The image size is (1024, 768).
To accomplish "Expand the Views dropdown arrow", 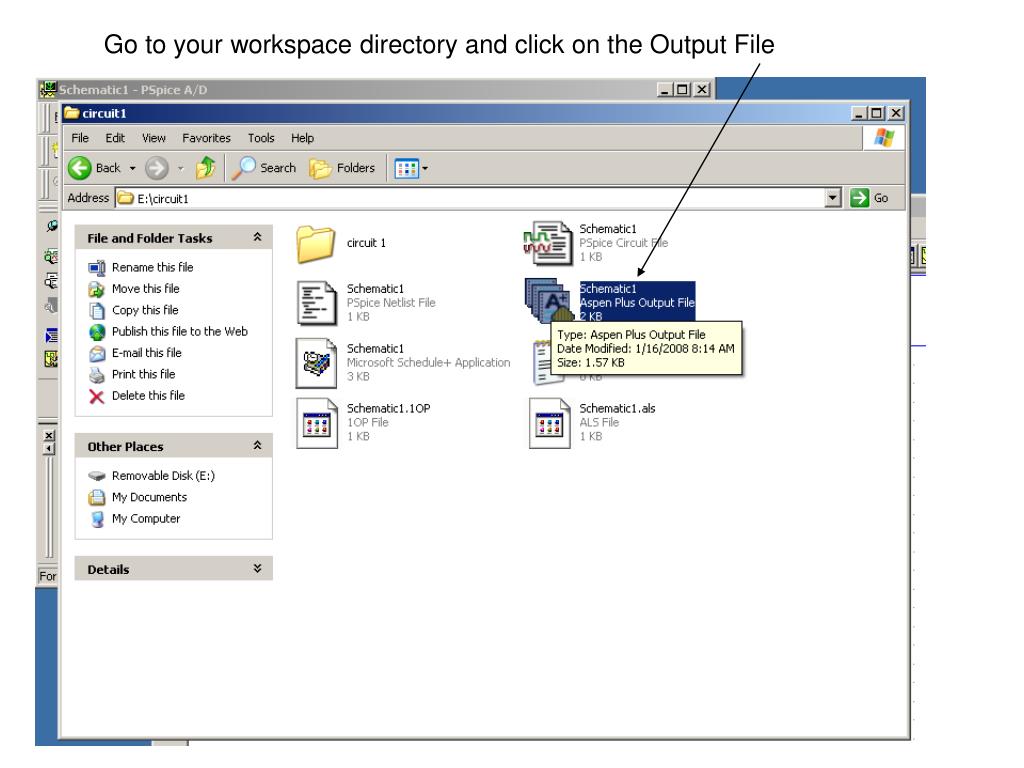I will pos(425,168).
